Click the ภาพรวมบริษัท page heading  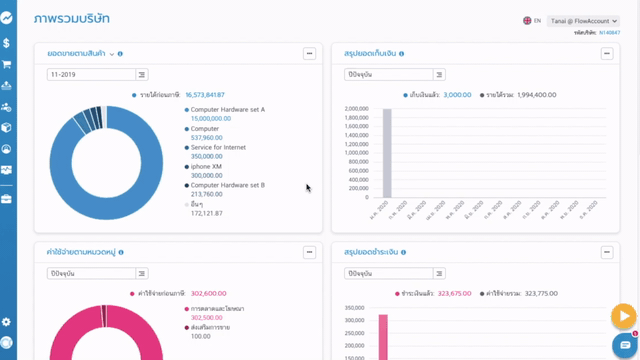72,19
